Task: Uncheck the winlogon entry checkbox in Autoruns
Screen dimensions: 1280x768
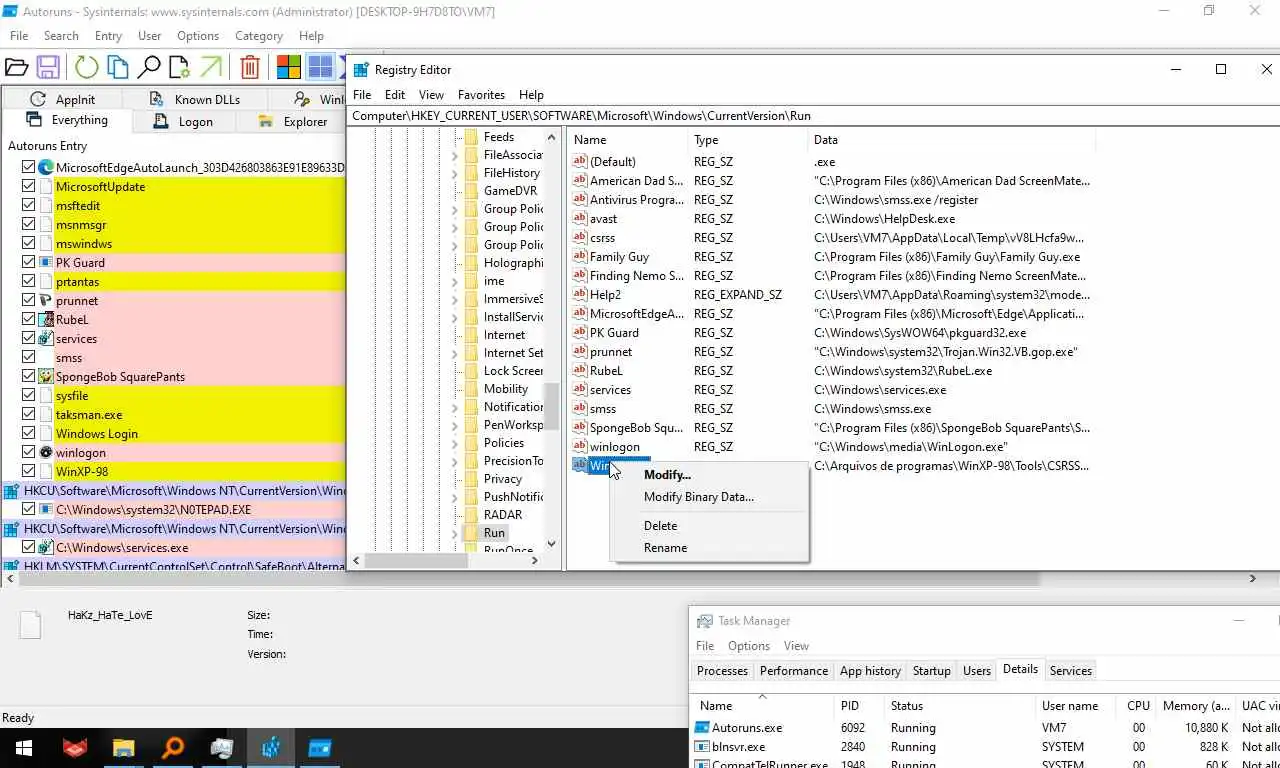Action: click(29, 453)
